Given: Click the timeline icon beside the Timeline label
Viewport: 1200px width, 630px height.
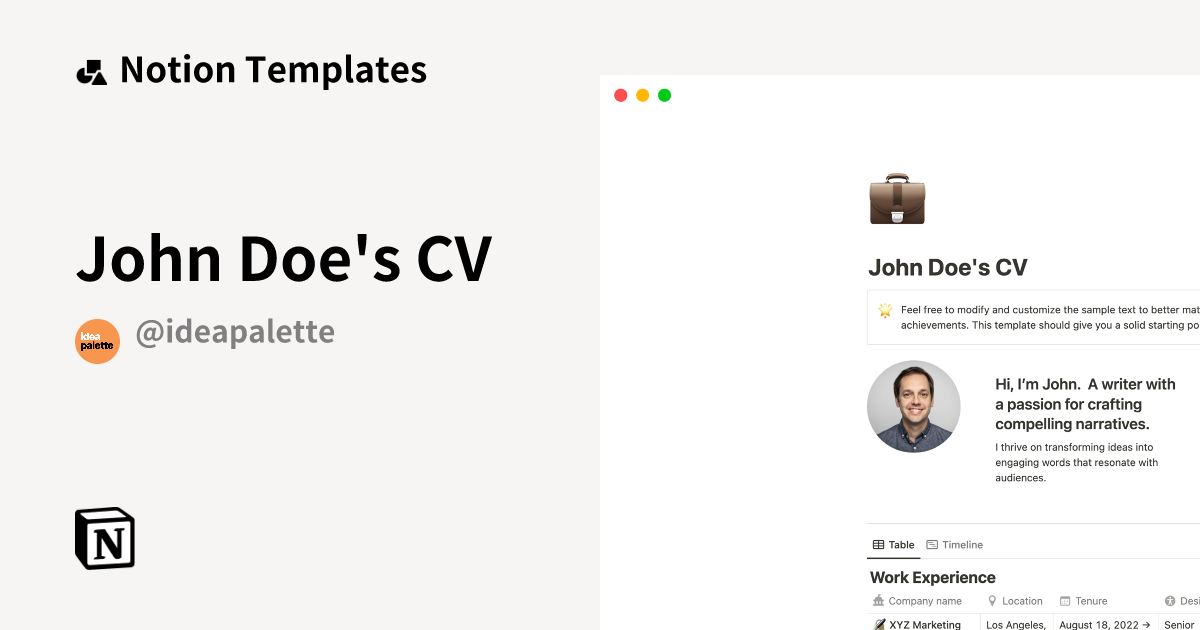Looking at the screenshot, I should coord(932,544).
